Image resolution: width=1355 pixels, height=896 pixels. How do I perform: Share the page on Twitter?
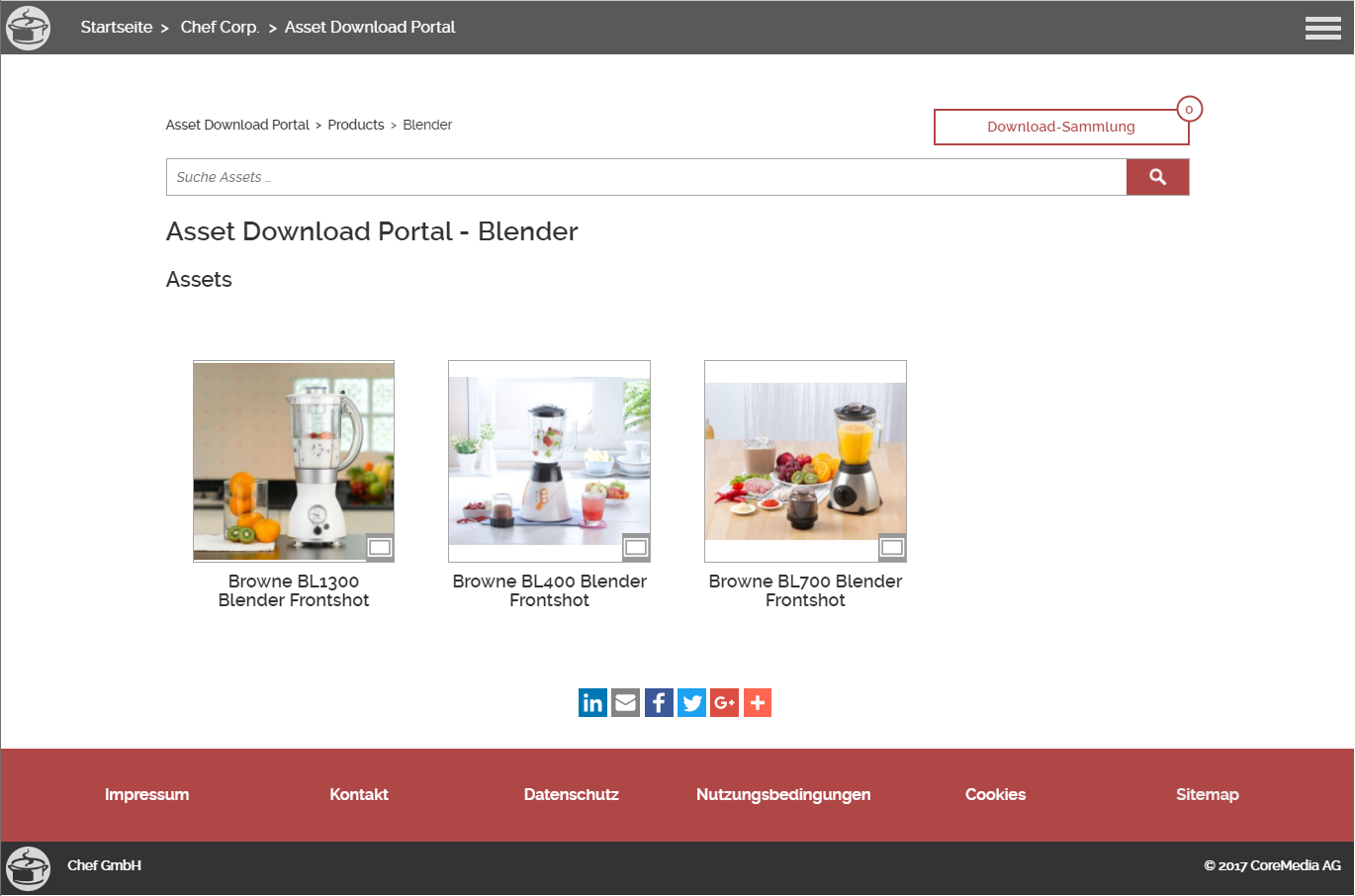coord(690,702)
